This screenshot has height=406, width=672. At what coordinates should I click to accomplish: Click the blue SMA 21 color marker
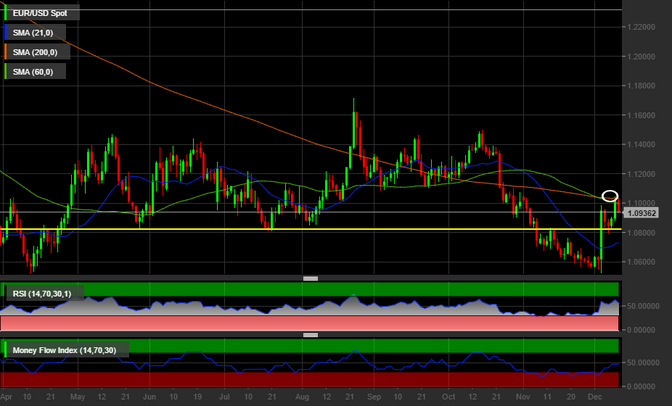tap(5, 35)
